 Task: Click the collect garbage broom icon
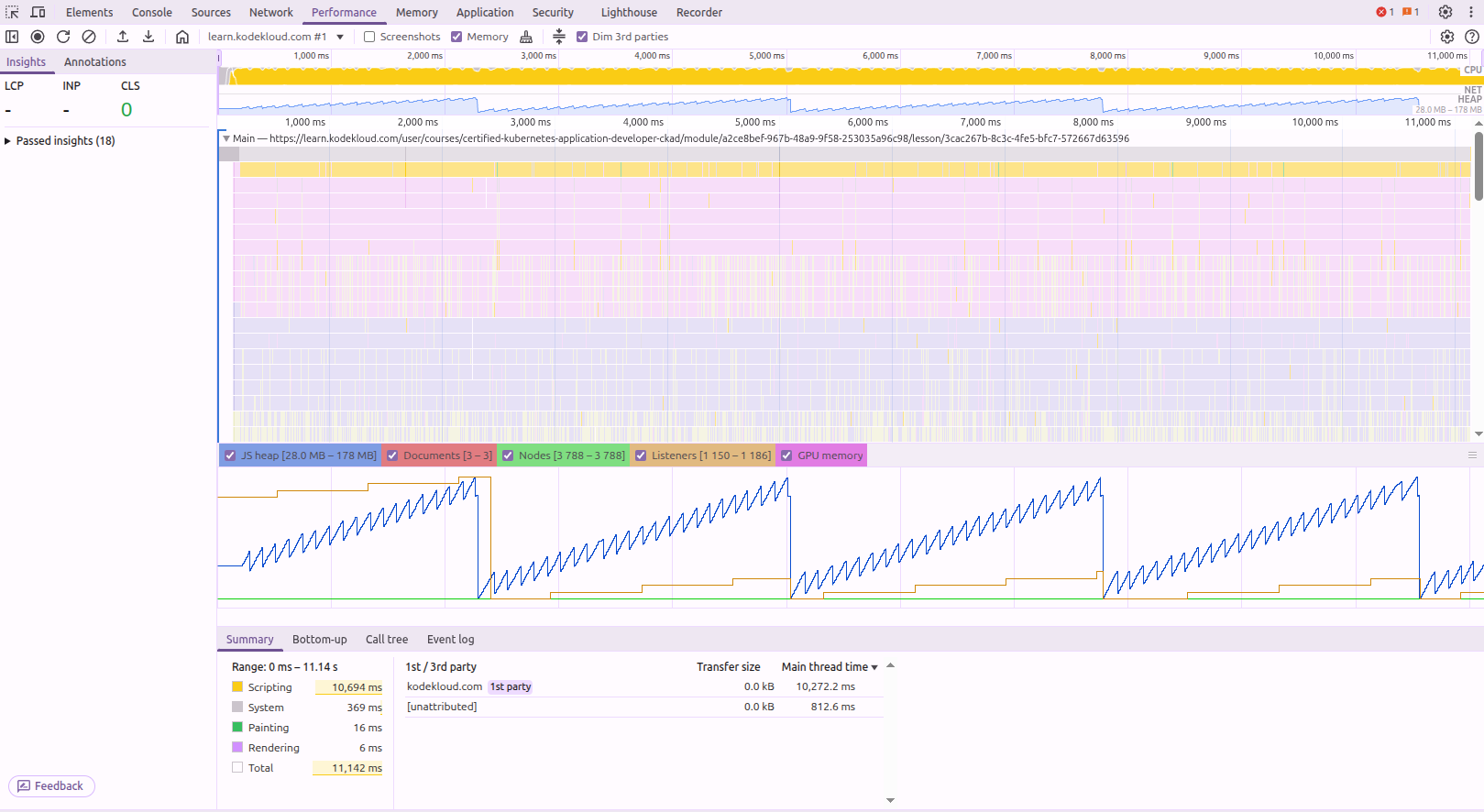526,37
